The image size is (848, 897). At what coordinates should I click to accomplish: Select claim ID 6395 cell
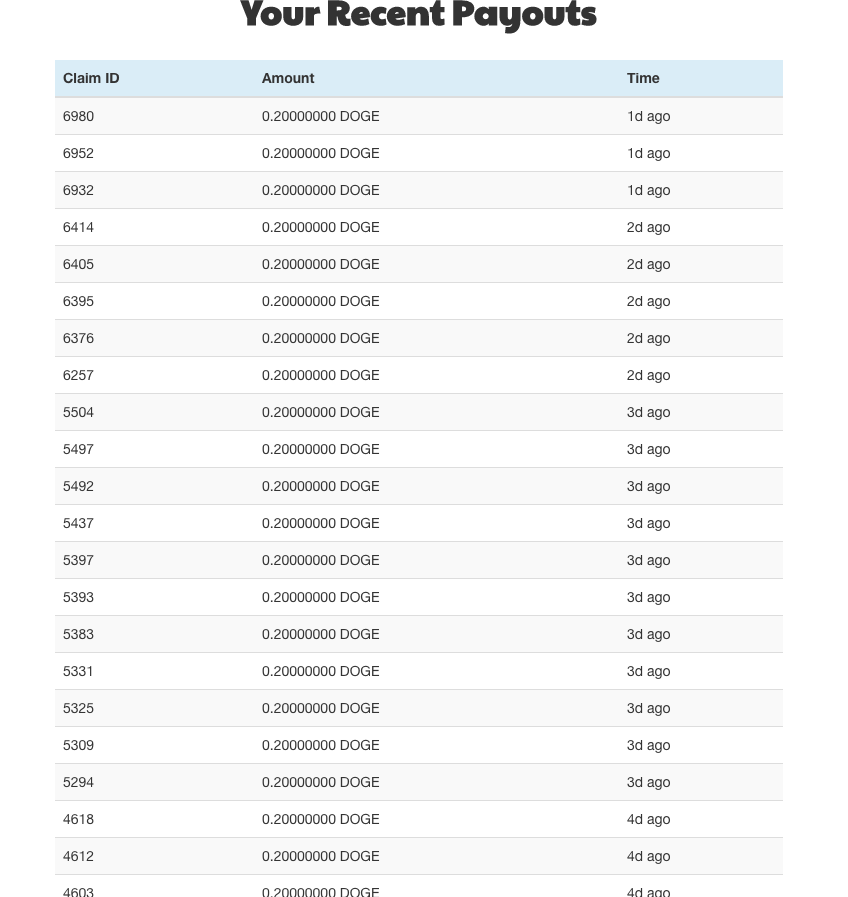click(x=79, y=301)
